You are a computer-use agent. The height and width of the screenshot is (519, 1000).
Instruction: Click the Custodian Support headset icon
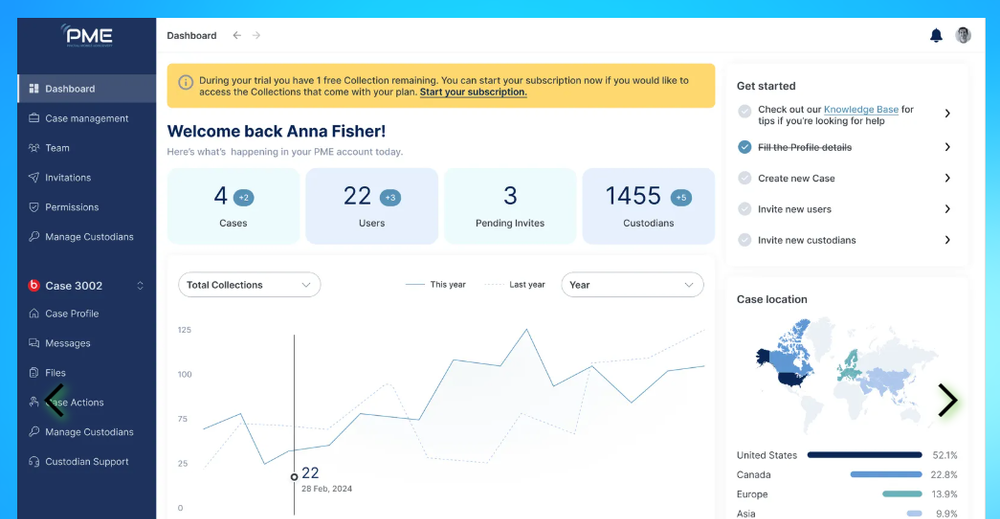34,462
